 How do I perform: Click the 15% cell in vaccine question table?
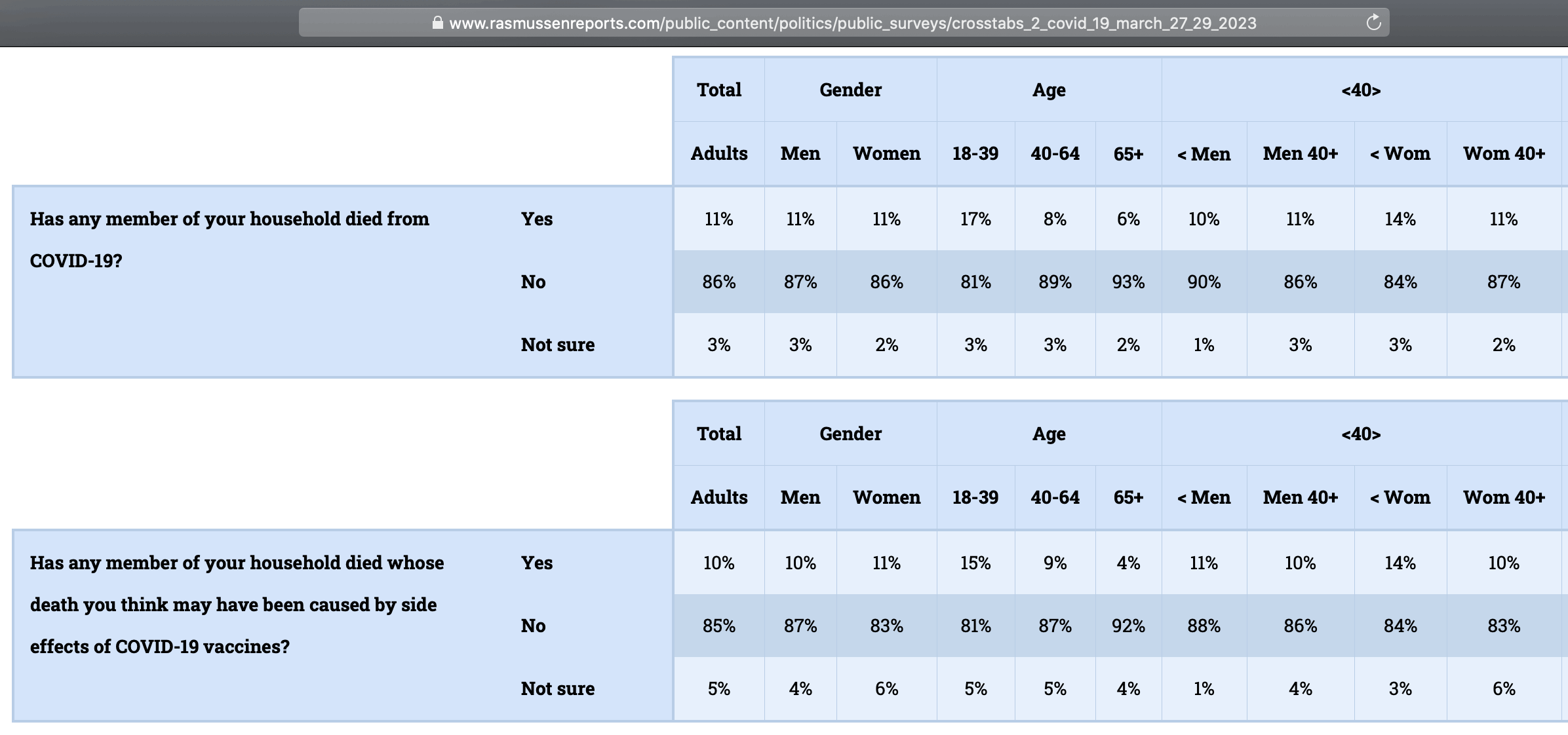[975, 563]
